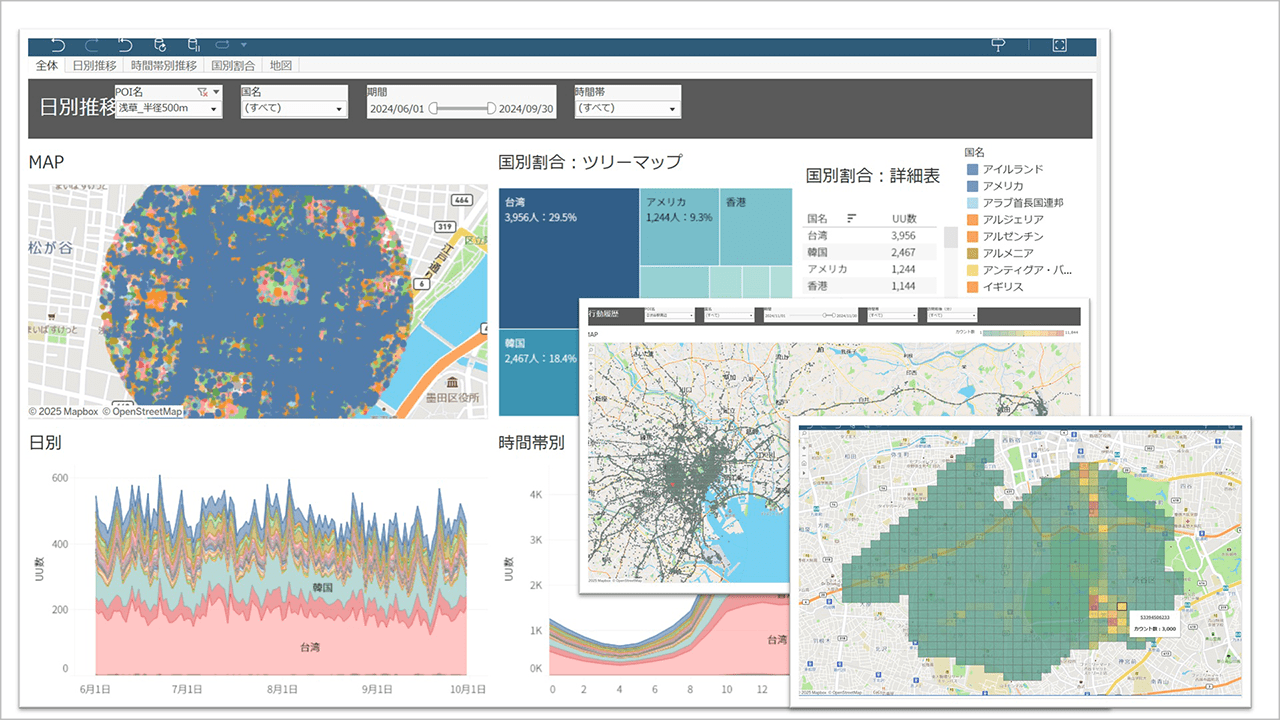The image size is (1280, 720).
Task: Clear the POI名 filter with funnel icon
Action: (203, 91)
